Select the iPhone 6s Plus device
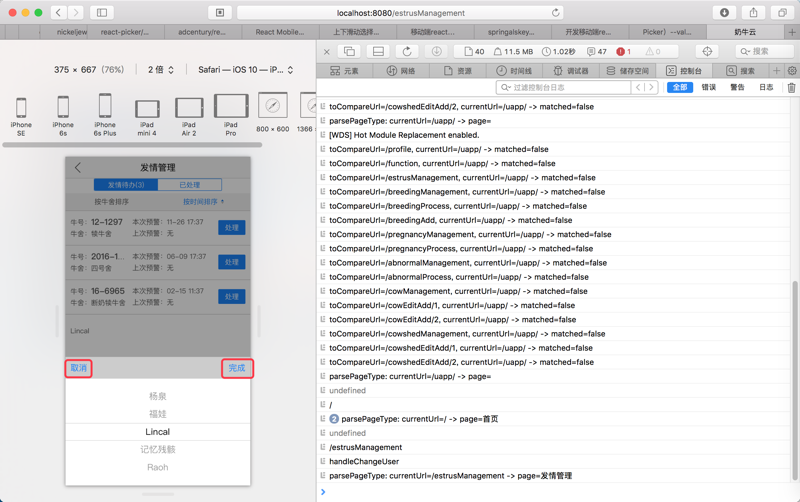The height and width of the screenshot is (502, 800). click(x=105, y=115)
